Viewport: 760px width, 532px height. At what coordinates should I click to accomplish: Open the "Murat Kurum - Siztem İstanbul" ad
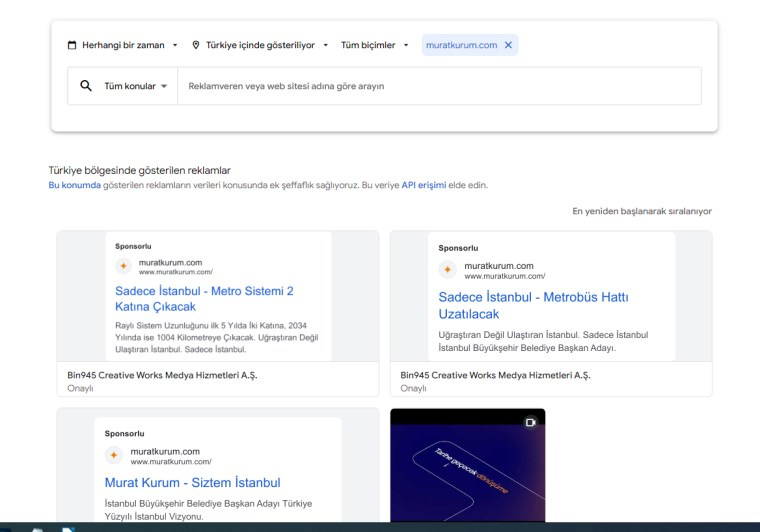pos(192,482)
